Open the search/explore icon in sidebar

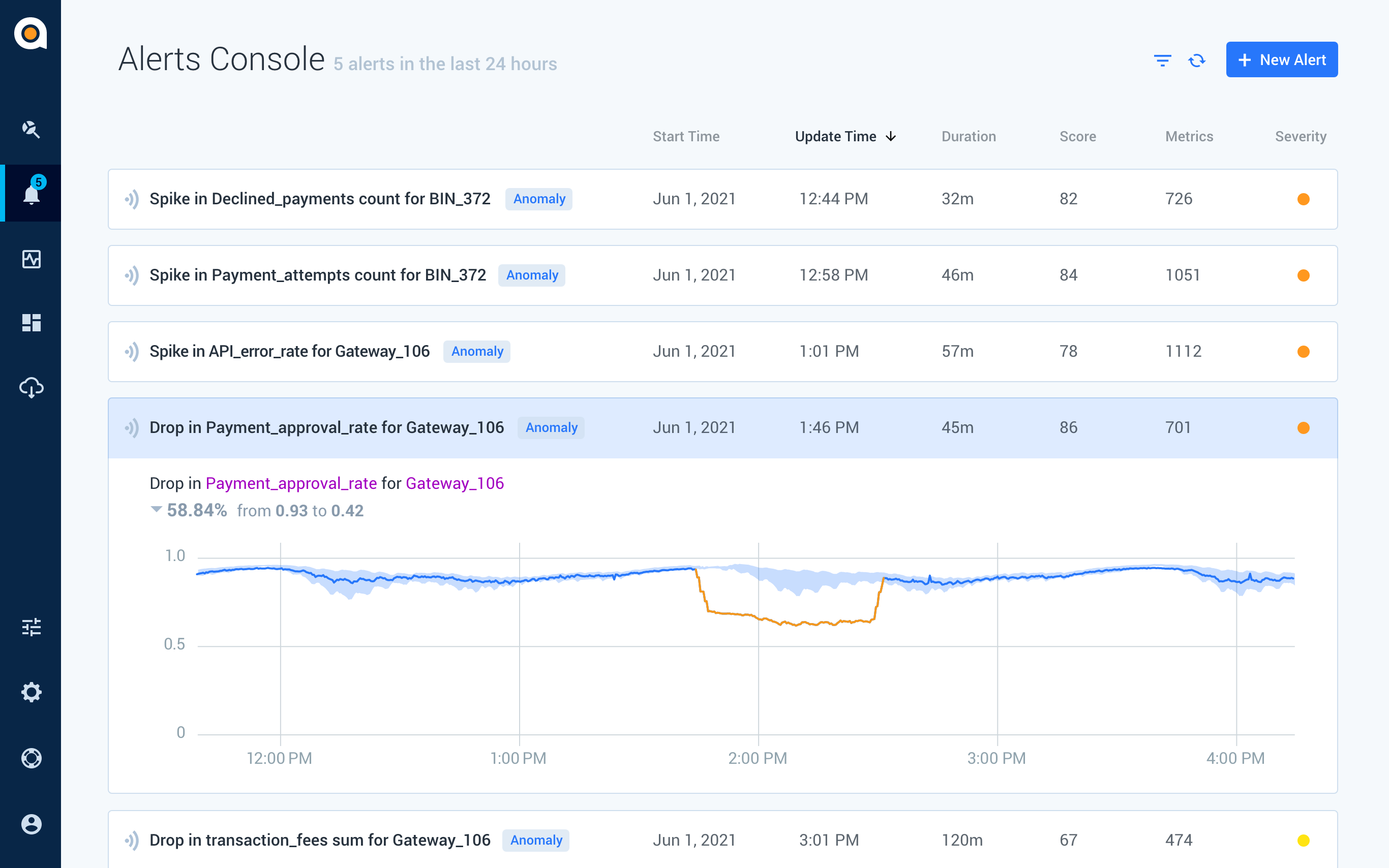click(31, 129)
